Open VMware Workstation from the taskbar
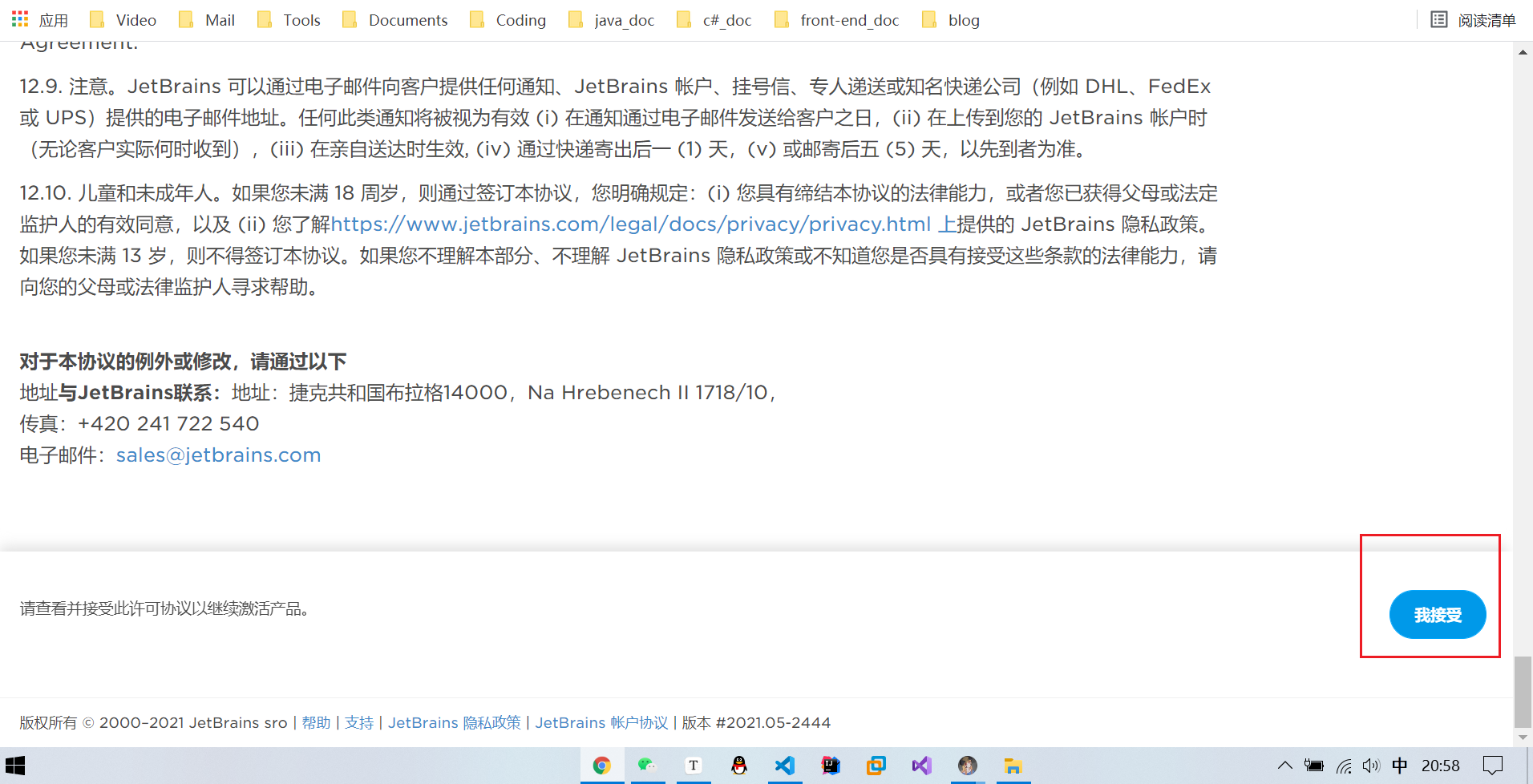The width and height of the screenshot is (1533, 784). (x=876, y=766)
